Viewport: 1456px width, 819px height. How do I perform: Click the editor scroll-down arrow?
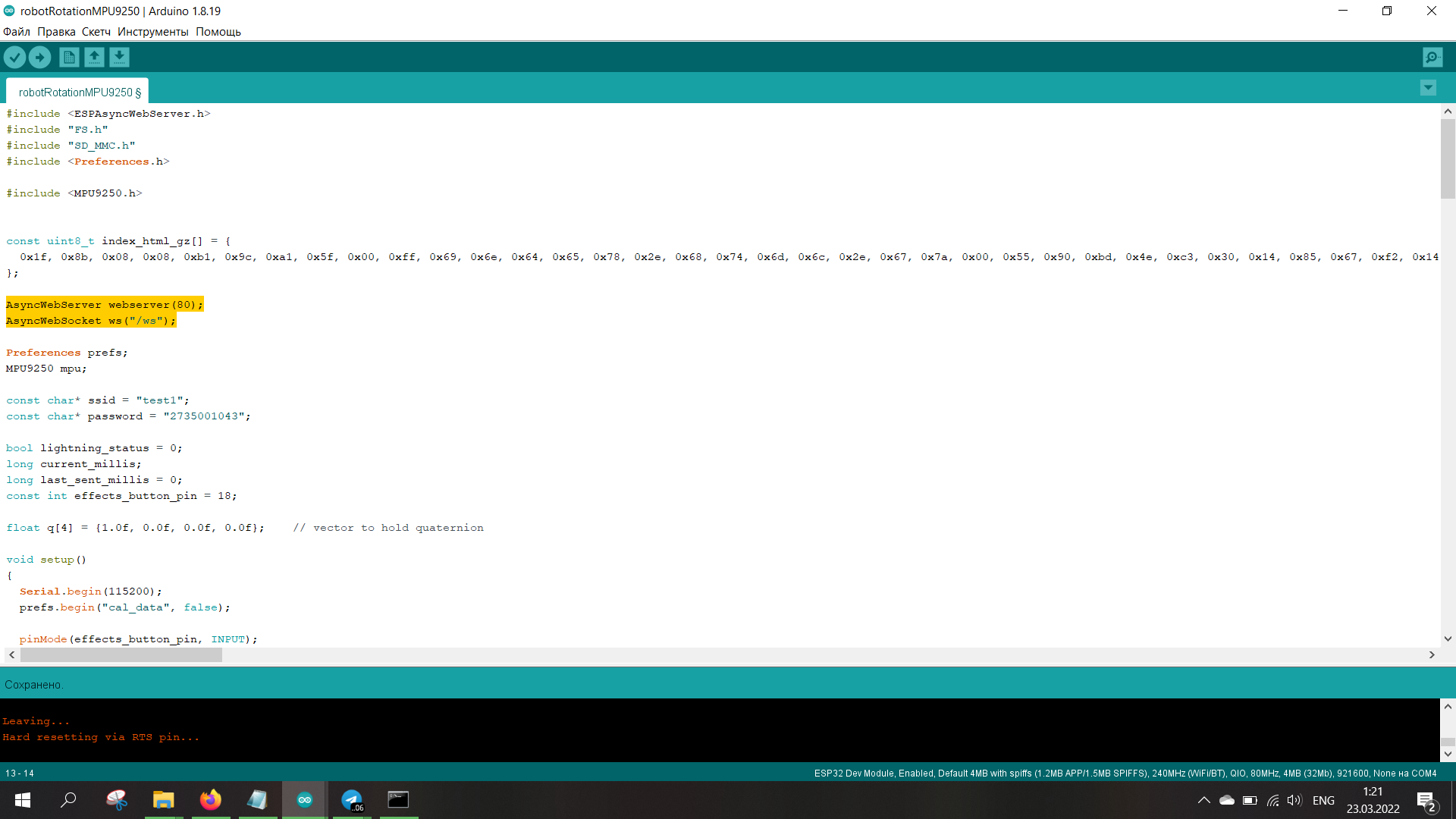pos(1448,639)
